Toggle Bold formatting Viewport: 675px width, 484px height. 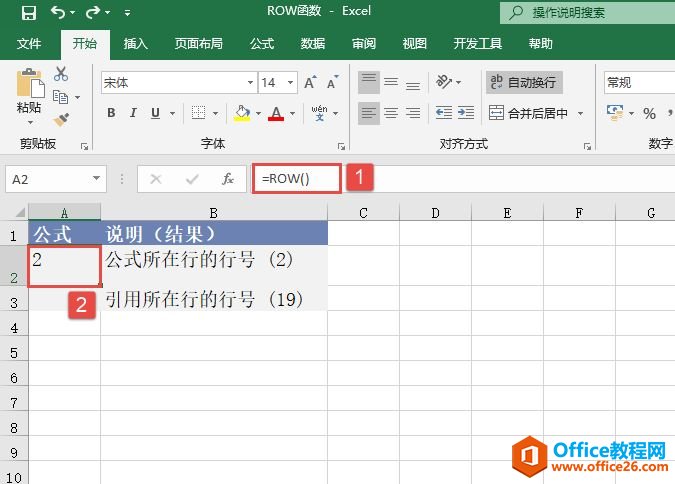pos(111,113)
